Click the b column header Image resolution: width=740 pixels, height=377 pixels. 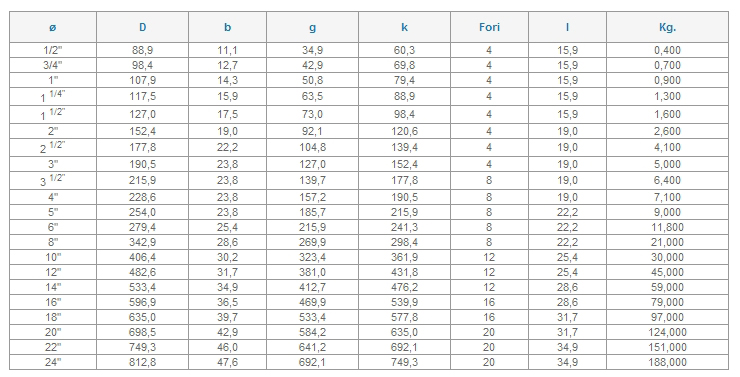coord(227,27)
